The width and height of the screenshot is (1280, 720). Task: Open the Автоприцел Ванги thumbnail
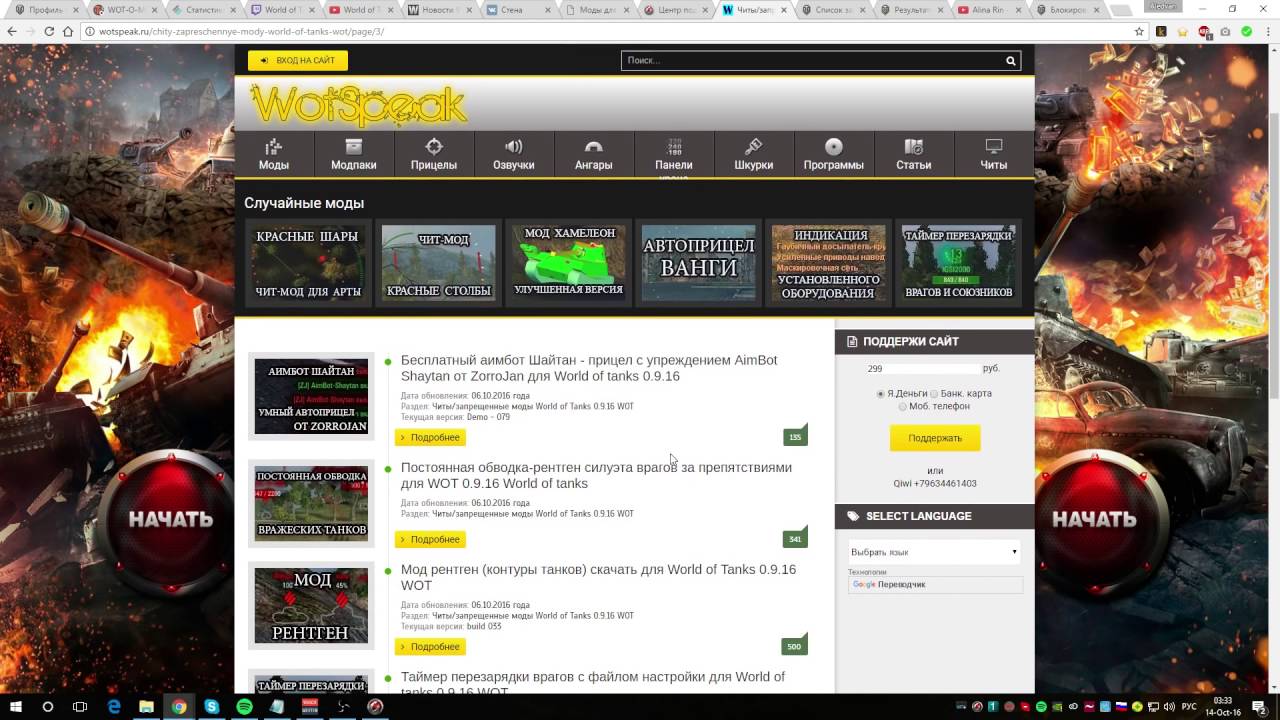tap(698, 264)
